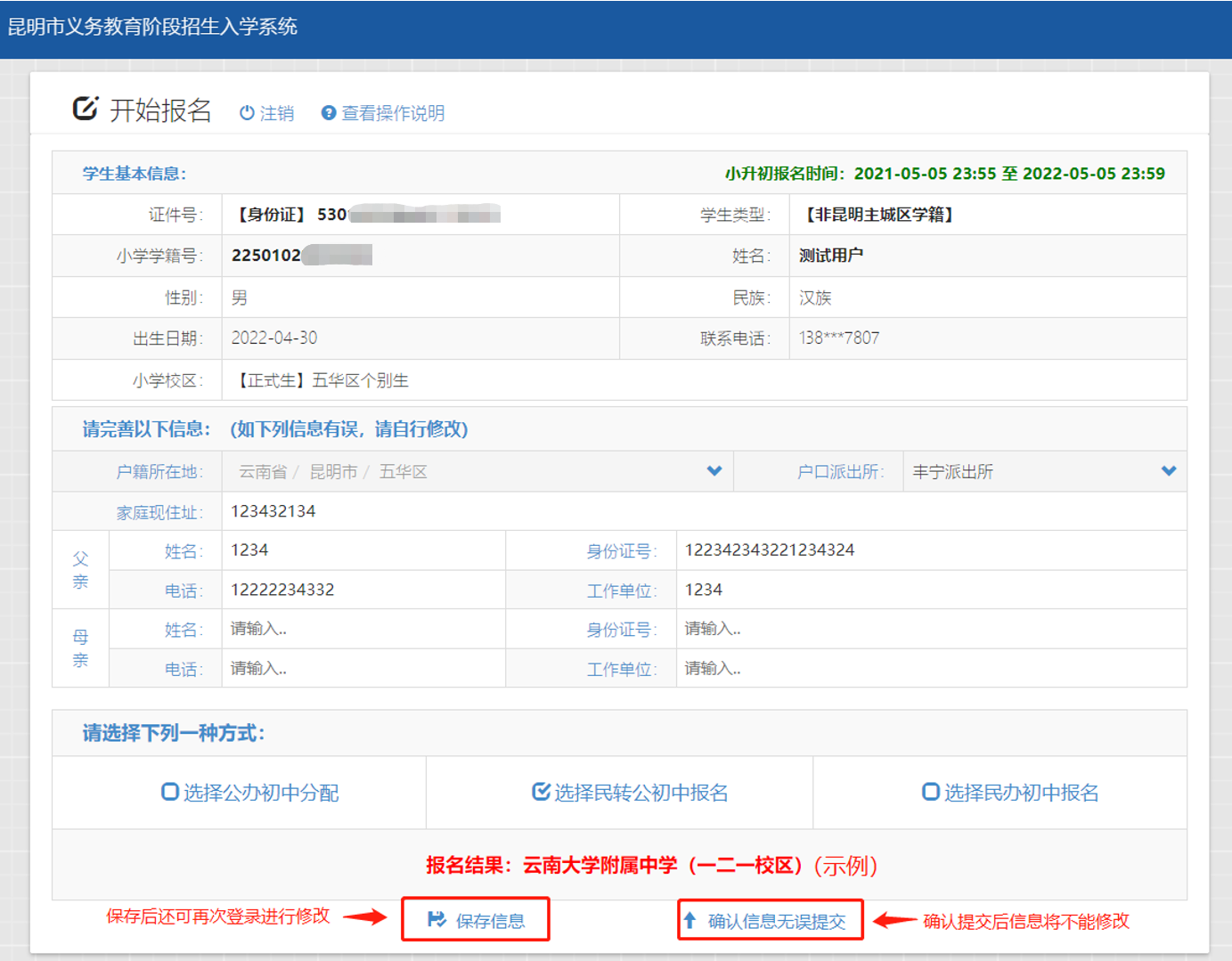Click the upload arrow icon in submit button
Viewport: 1232px width, 961px height.
689,919
